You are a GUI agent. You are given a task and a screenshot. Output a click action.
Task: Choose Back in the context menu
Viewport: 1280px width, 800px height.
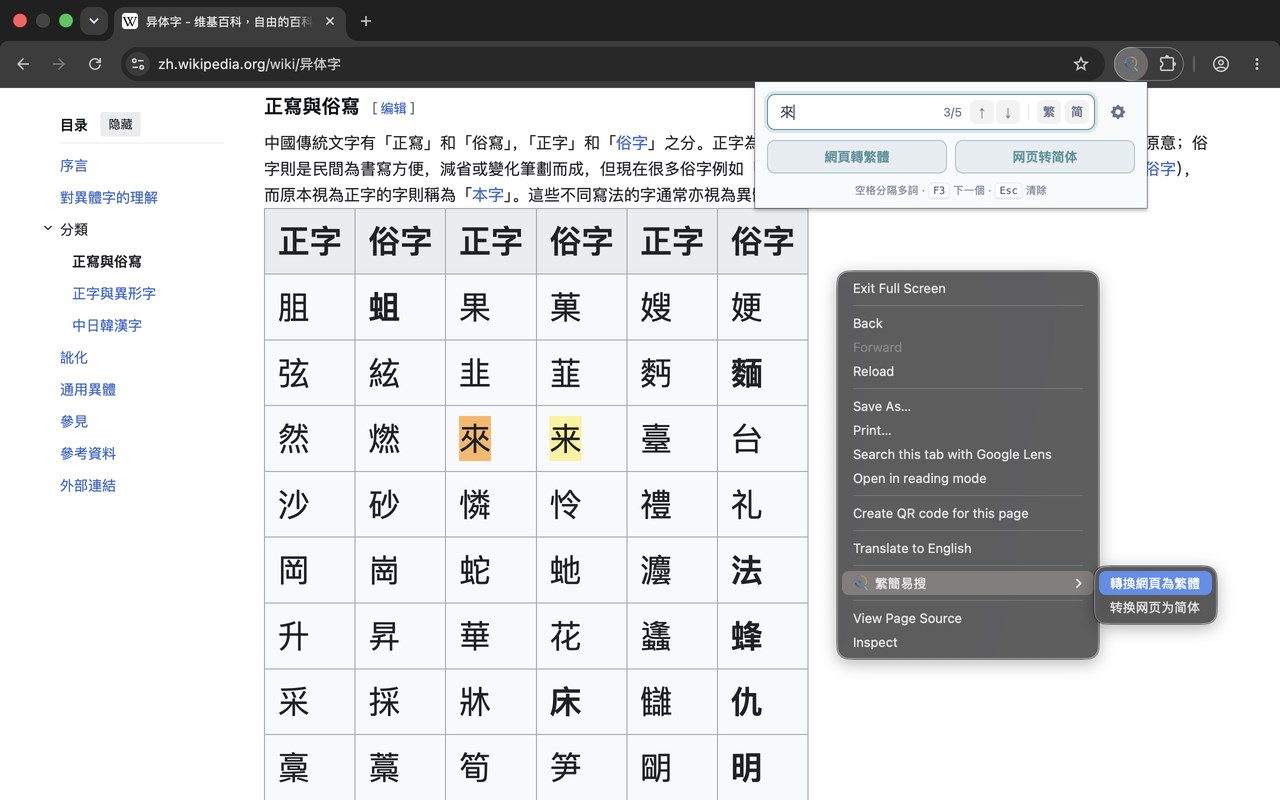[x=968, y=323]
